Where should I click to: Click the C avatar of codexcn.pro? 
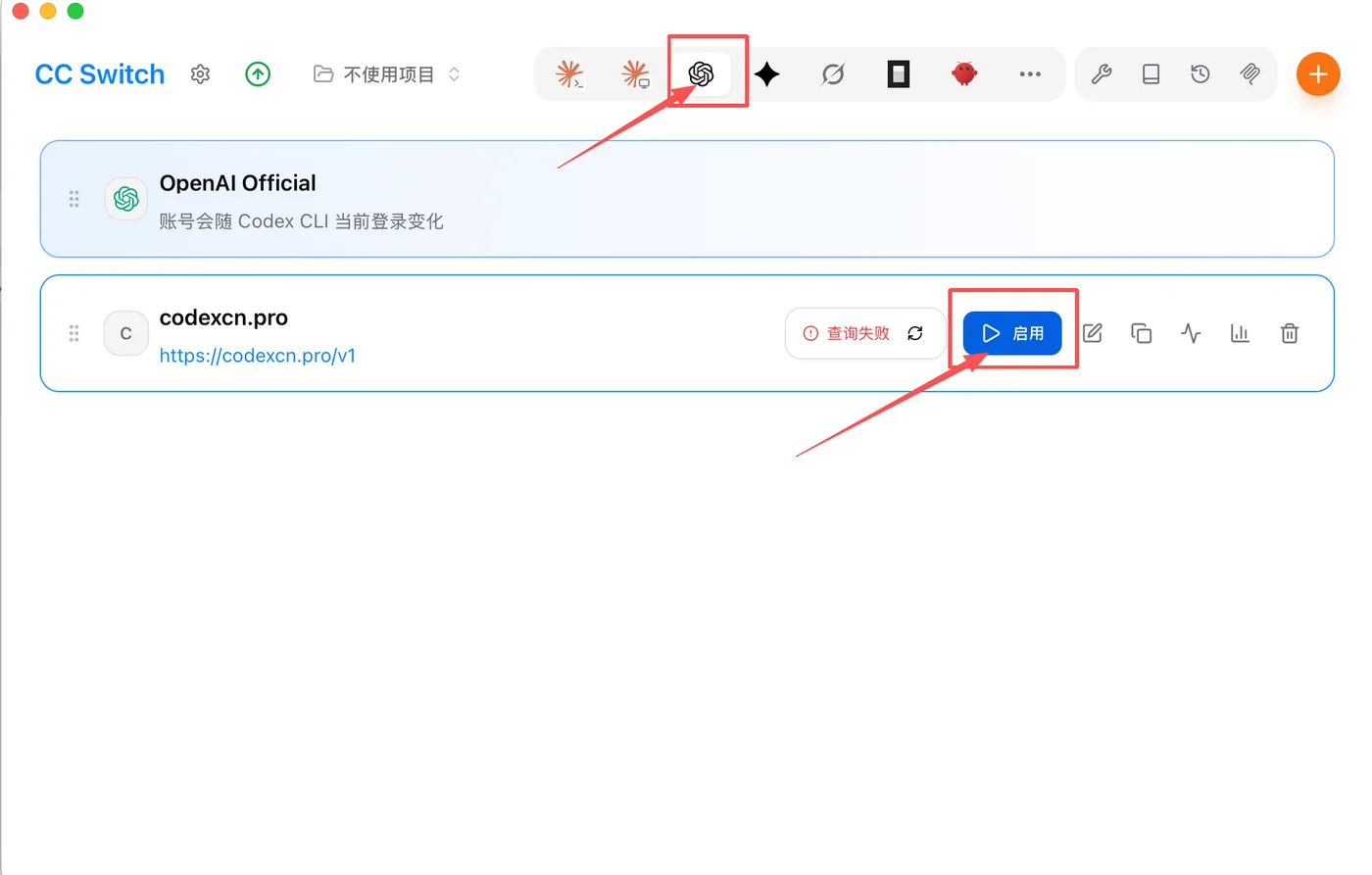126,333
